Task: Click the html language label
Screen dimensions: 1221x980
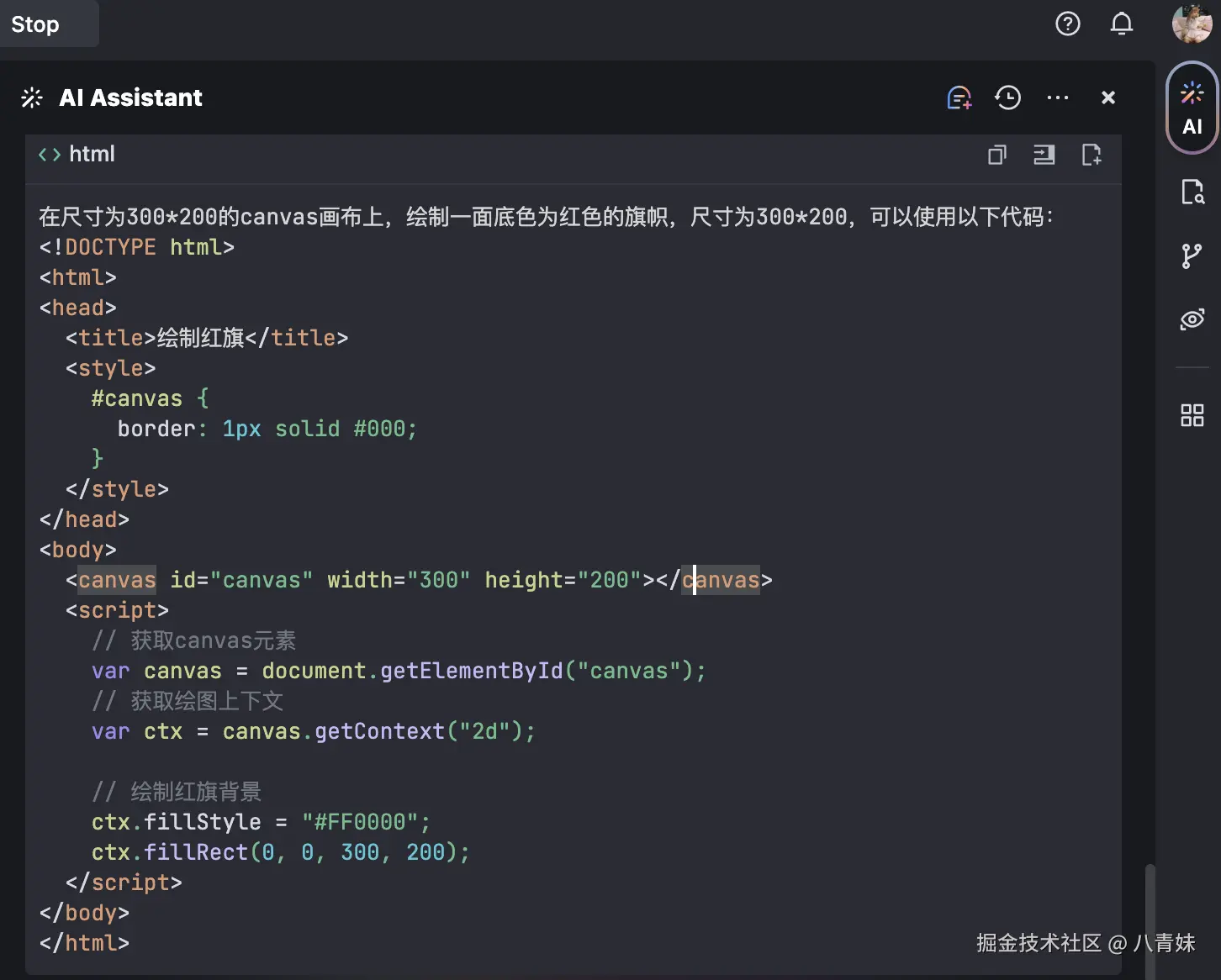Action: (91, 155)
